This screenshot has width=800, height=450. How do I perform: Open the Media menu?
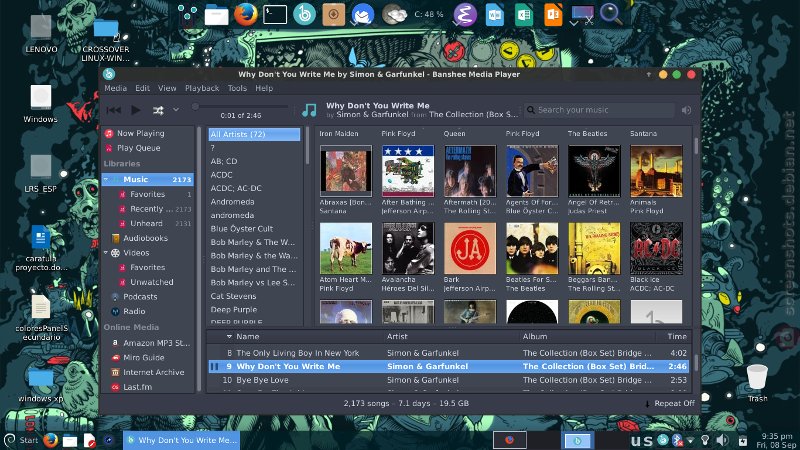point(115,88)
